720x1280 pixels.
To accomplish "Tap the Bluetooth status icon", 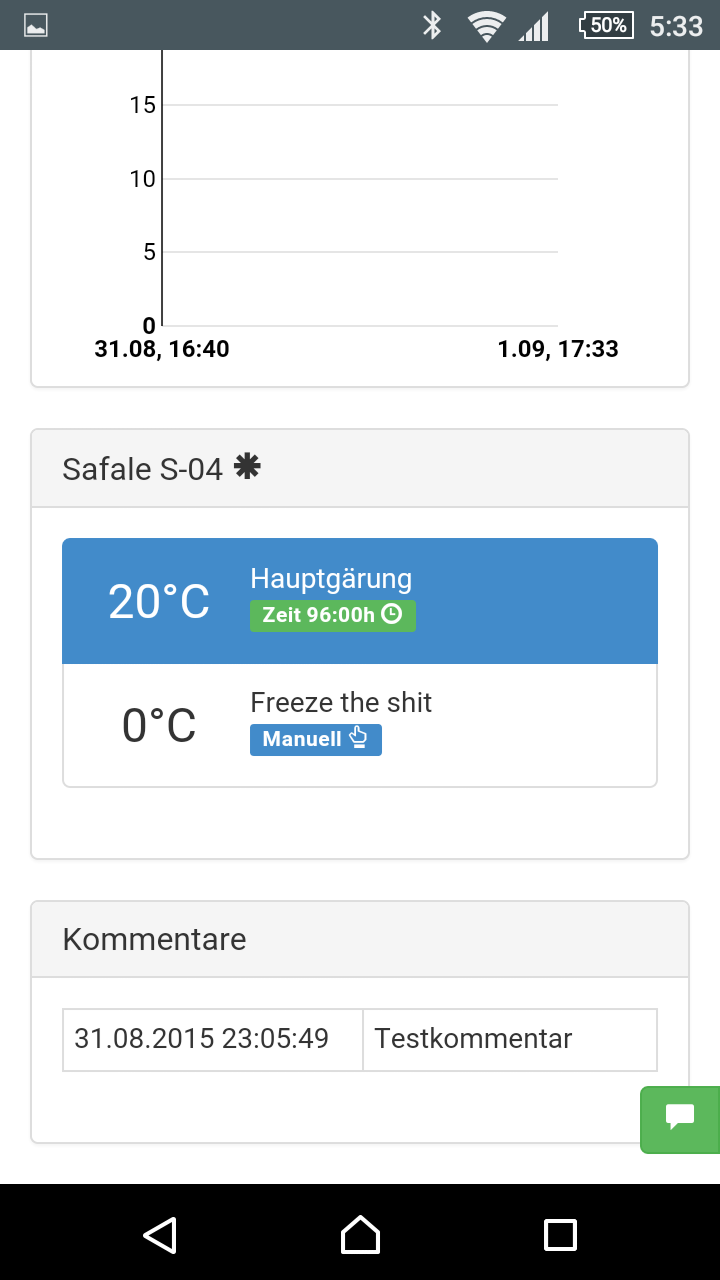I will (432, 26).
